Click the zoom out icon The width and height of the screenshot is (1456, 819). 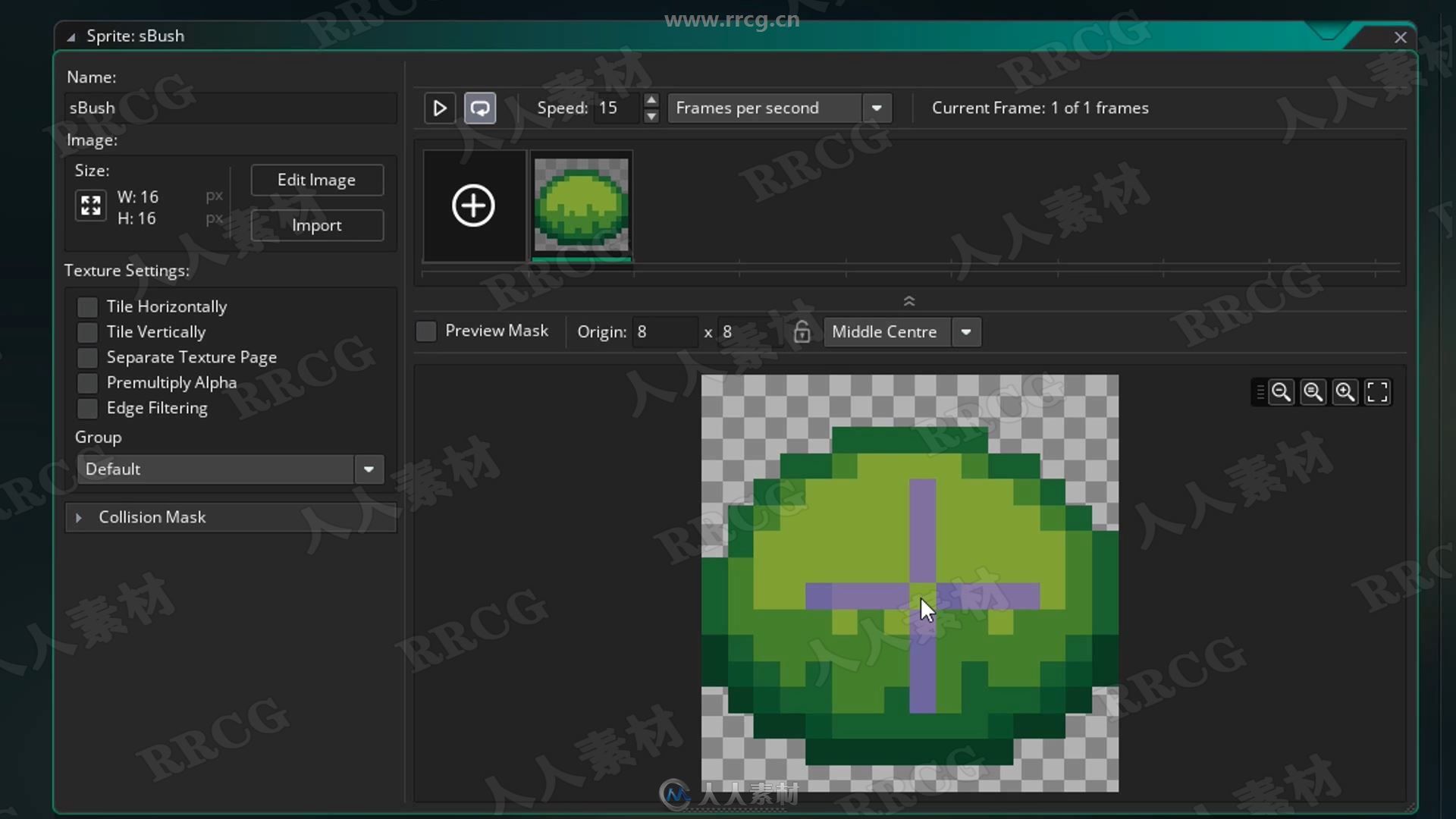(1281, 391)
